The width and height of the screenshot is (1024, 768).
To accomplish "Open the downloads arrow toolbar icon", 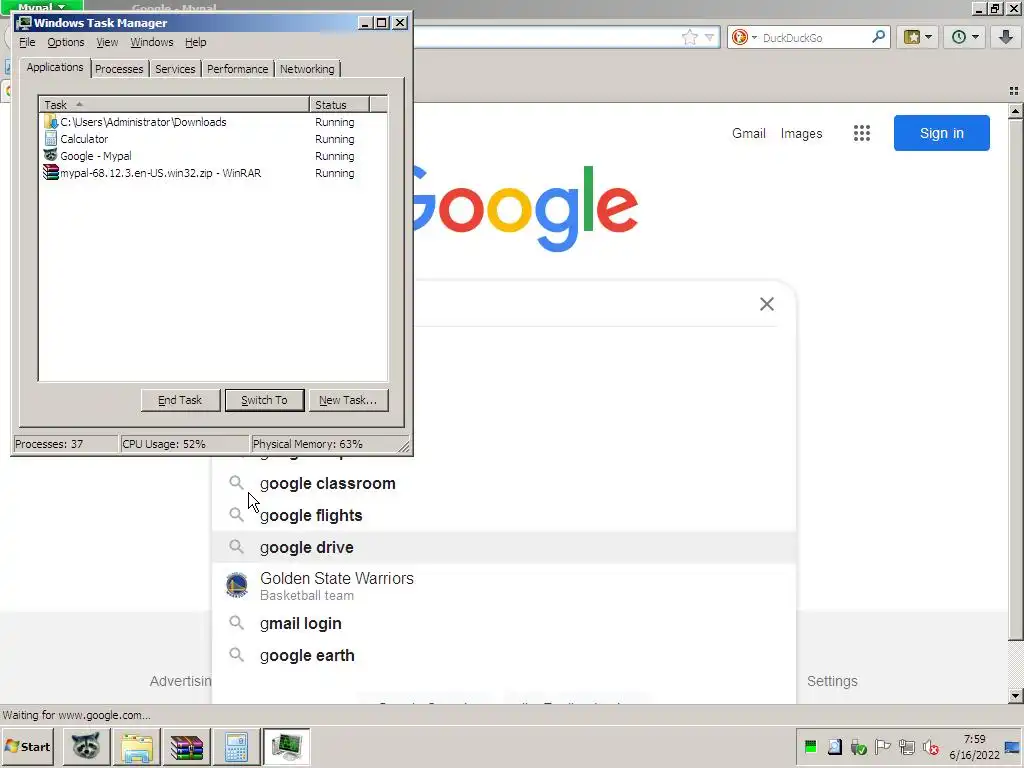I will click(1006, 37).
